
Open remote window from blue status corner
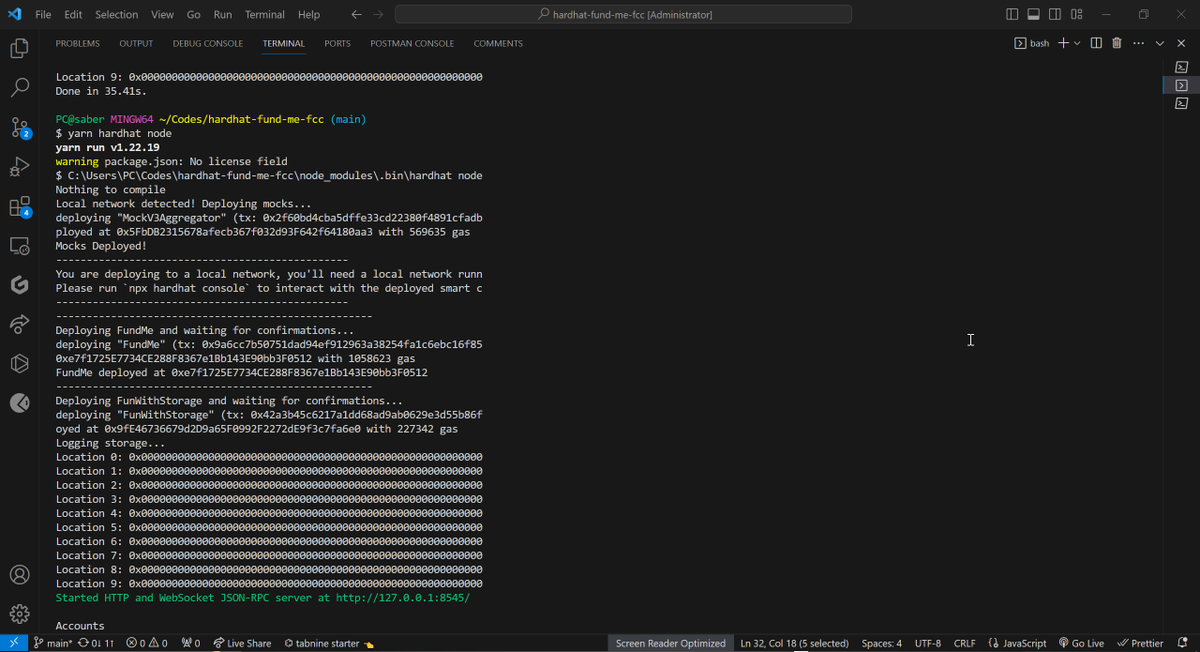(x=14, y=643)
